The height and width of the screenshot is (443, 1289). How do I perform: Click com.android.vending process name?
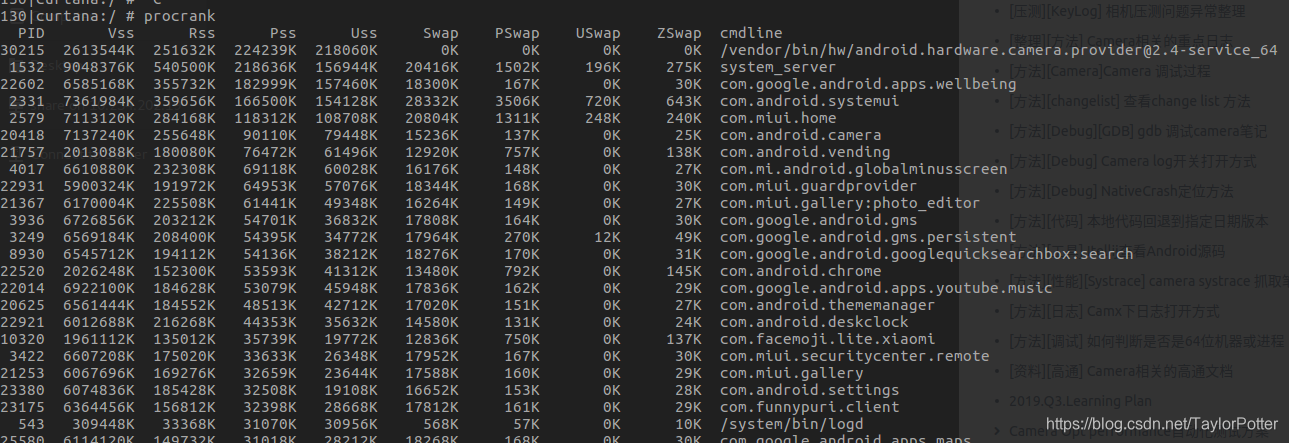[805, 152]
